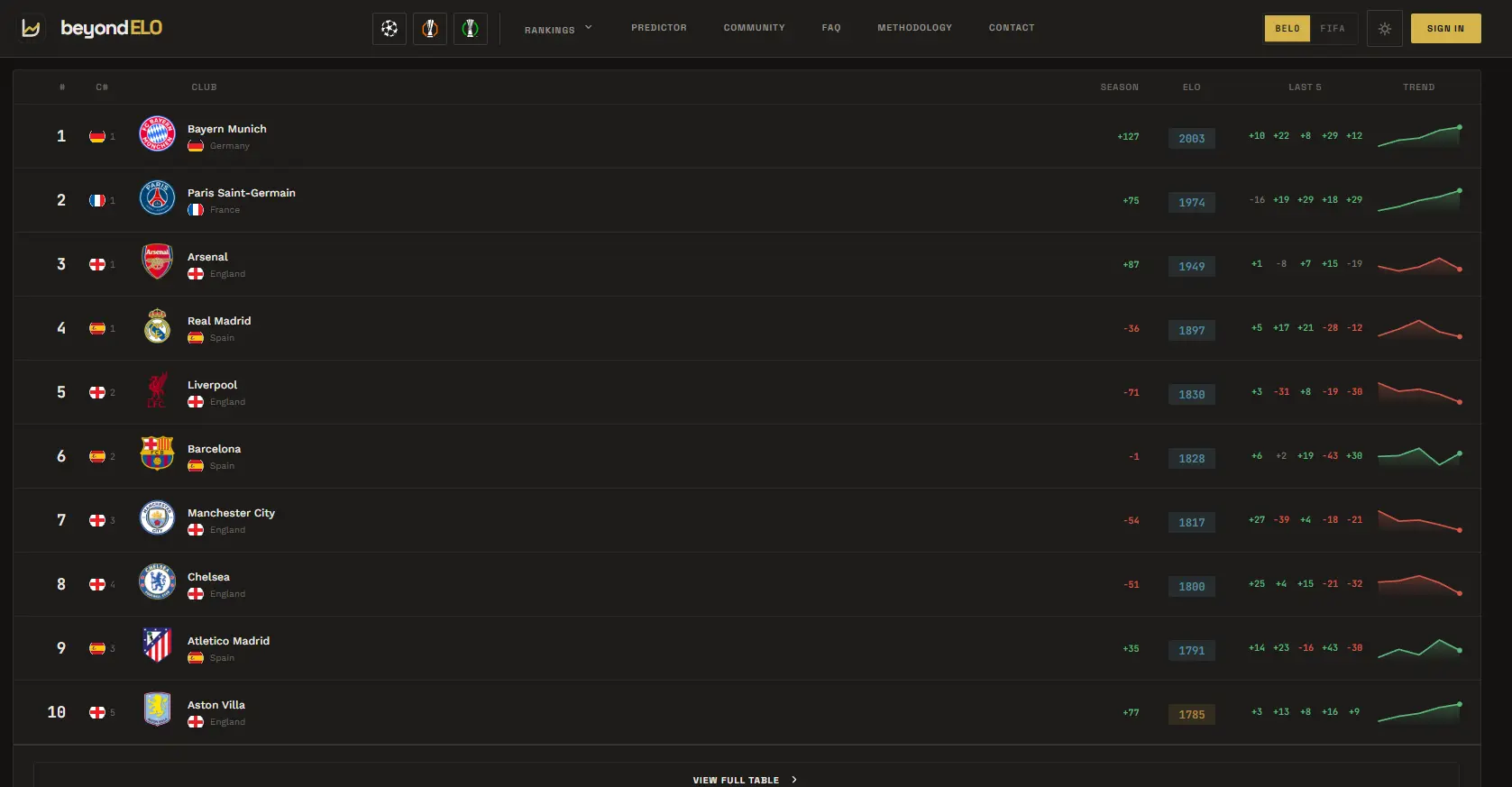
Task: Click Manchester City ELO value 1817
Action: [x=1192, y=522]
